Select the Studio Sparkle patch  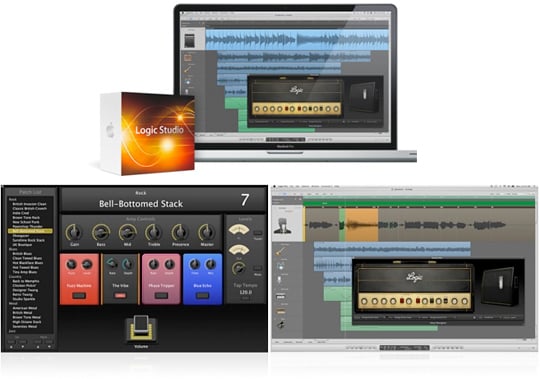24,299
